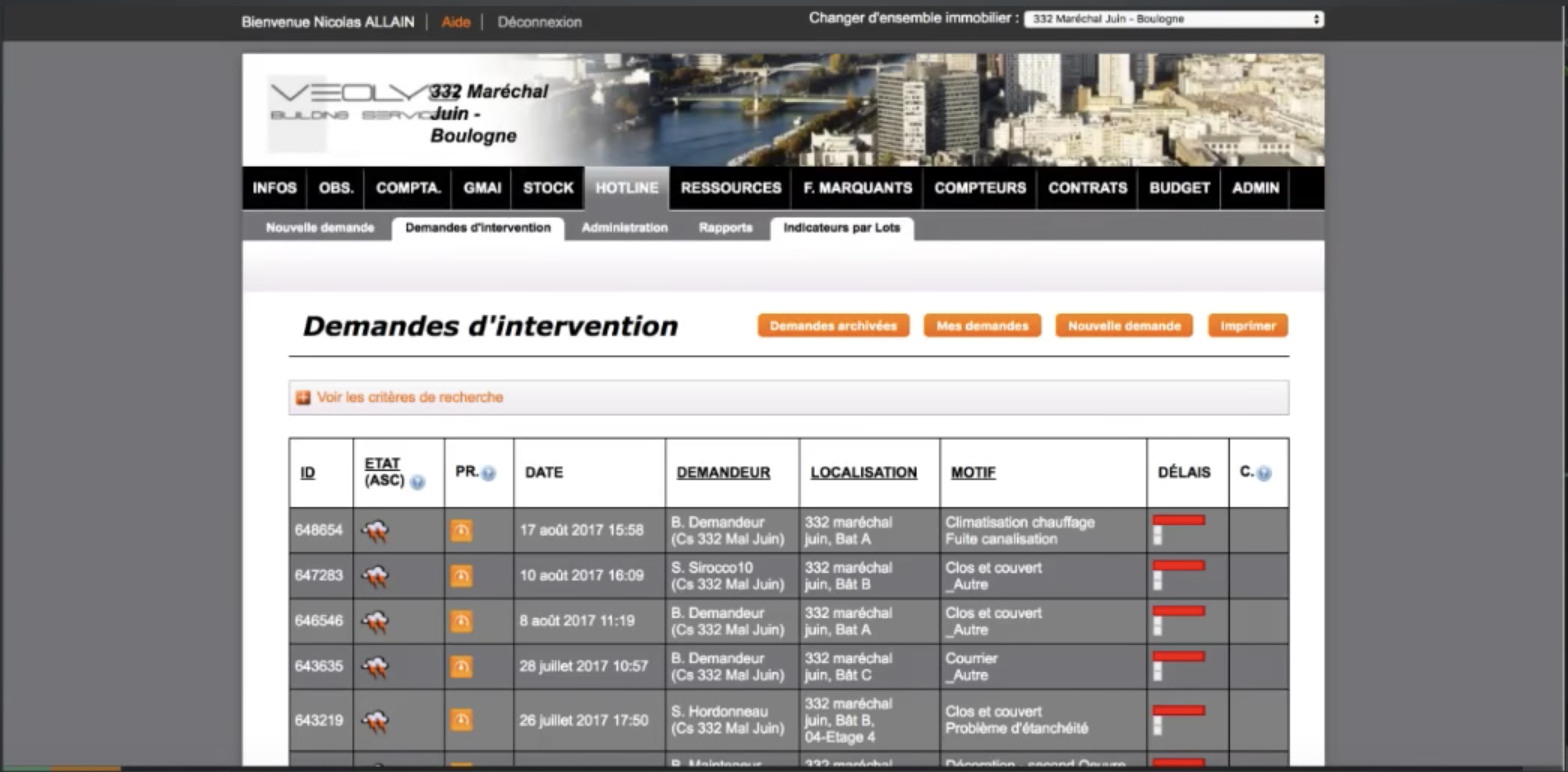Open the RESSOURCES menu
Viewport: 1568px width, 772px height.
(731, 188)
